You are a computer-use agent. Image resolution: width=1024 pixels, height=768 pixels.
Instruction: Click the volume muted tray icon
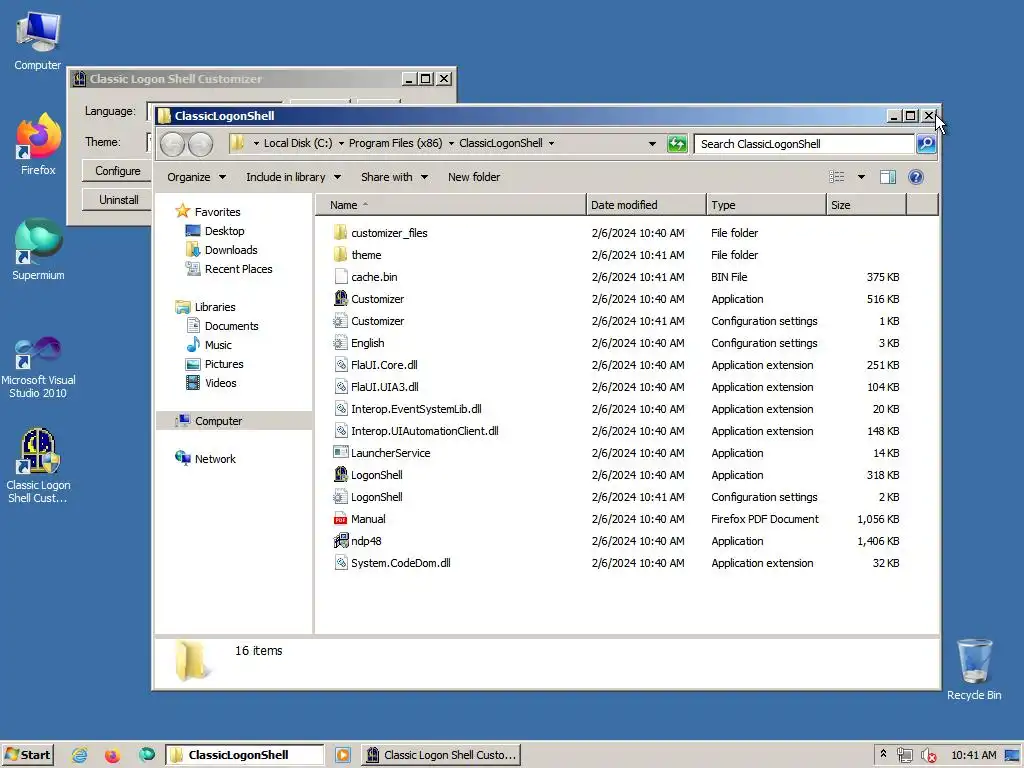tap(929, 756)
